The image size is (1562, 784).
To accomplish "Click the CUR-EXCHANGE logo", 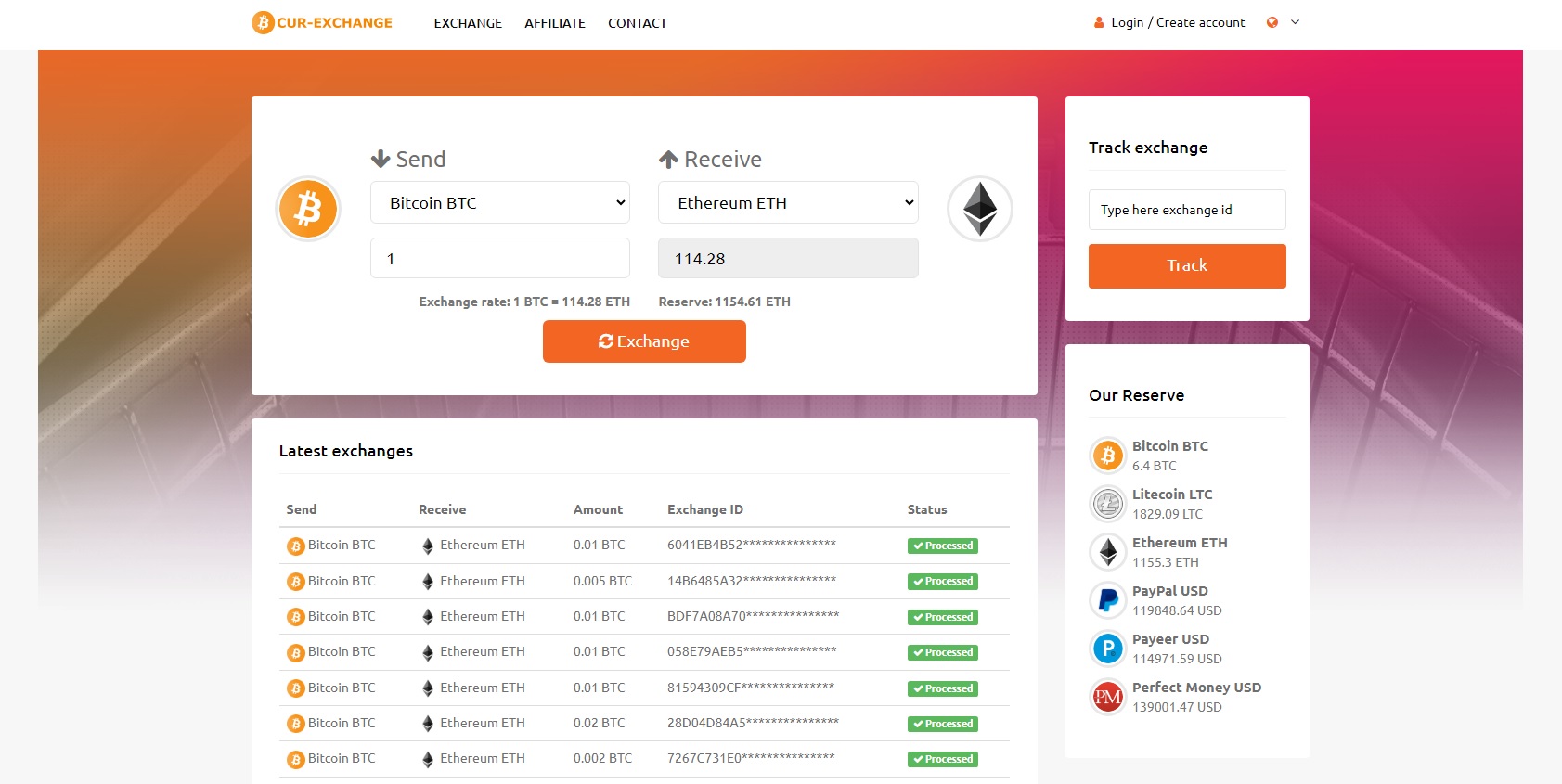I will [322, 22].
